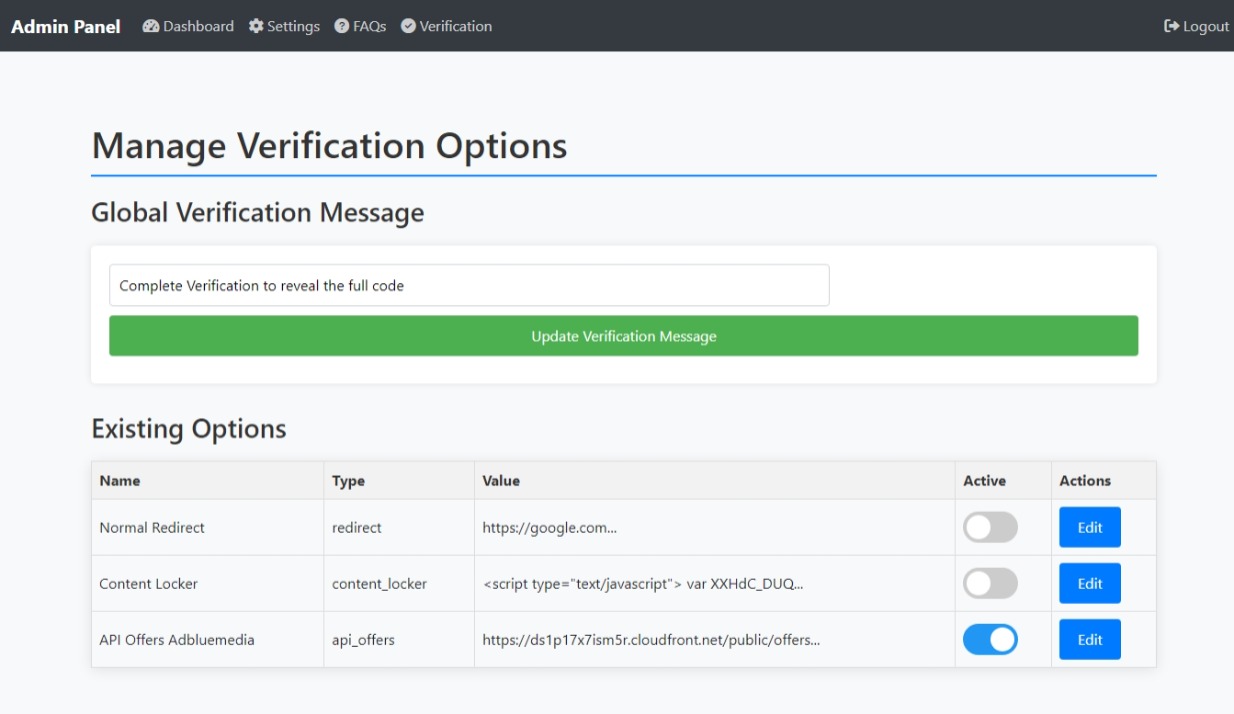Screen dimensions: 1234x714
Task: Enable the Normal Redirect active toggle
Action: click(x=990, y=528)
